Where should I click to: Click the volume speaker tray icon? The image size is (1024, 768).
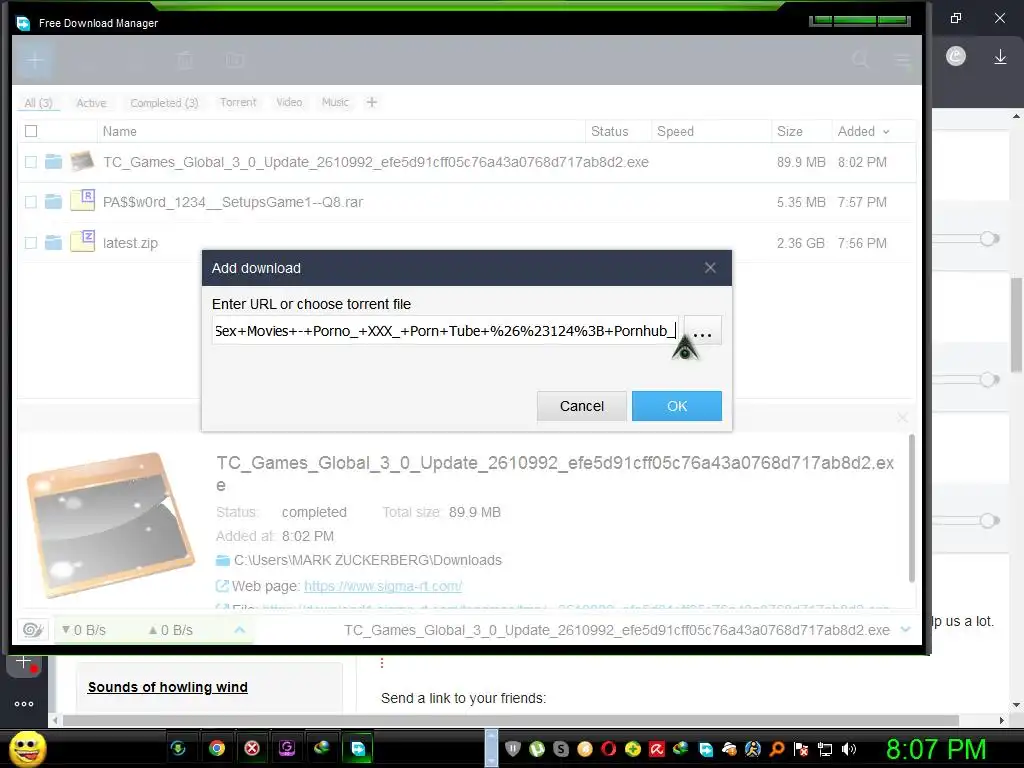[849, 749]
